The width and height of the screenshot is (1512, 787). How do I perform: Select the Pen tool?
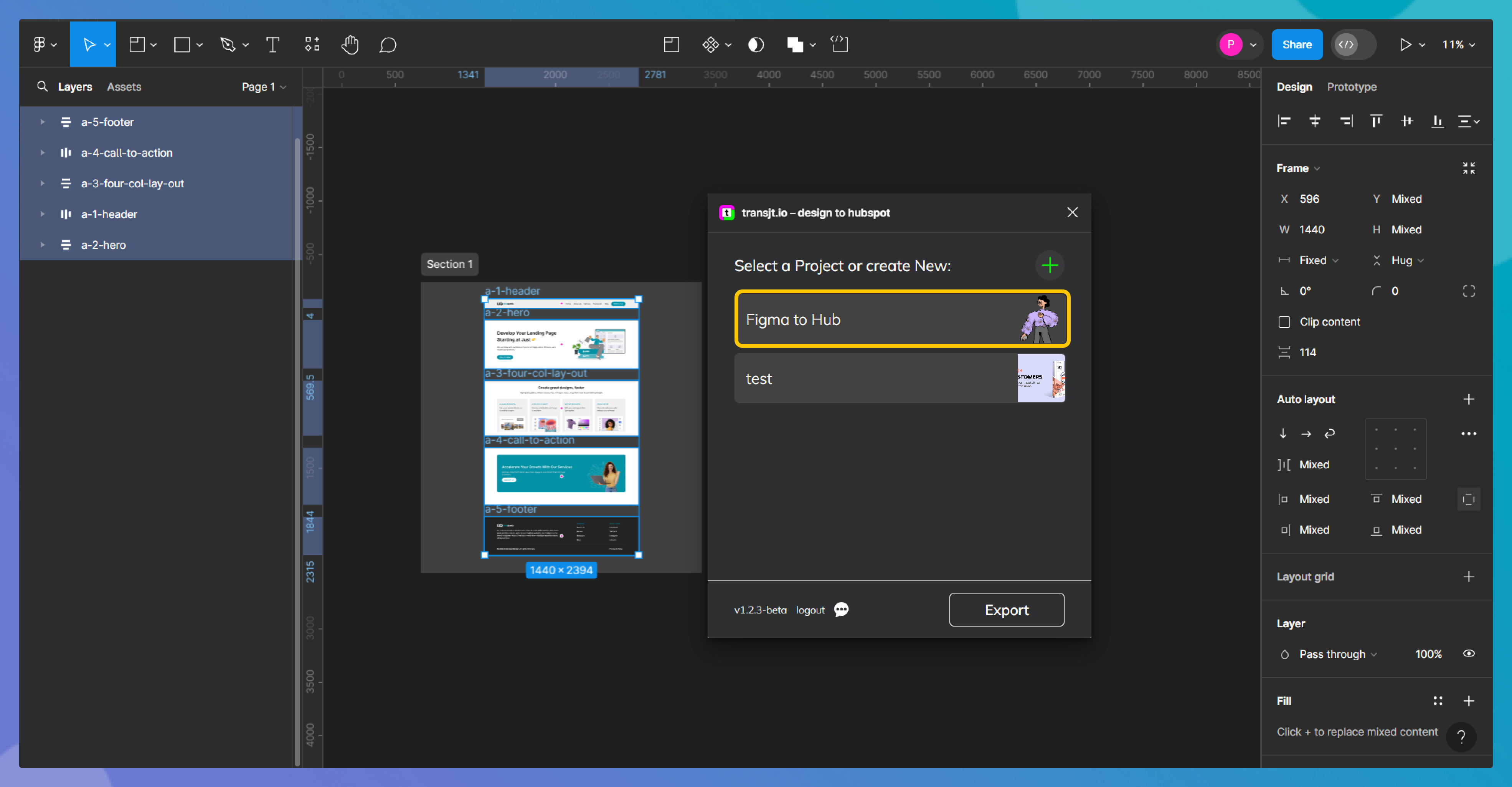[228, 44]
